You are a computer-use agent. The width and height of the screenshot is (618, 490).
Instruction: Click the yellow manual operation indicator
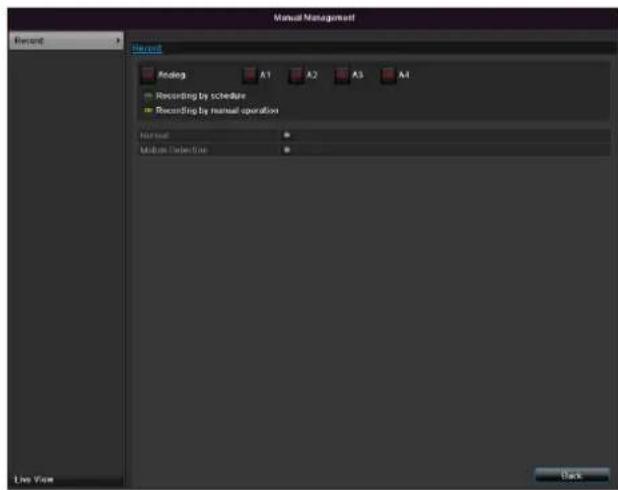tap(146, 109)
